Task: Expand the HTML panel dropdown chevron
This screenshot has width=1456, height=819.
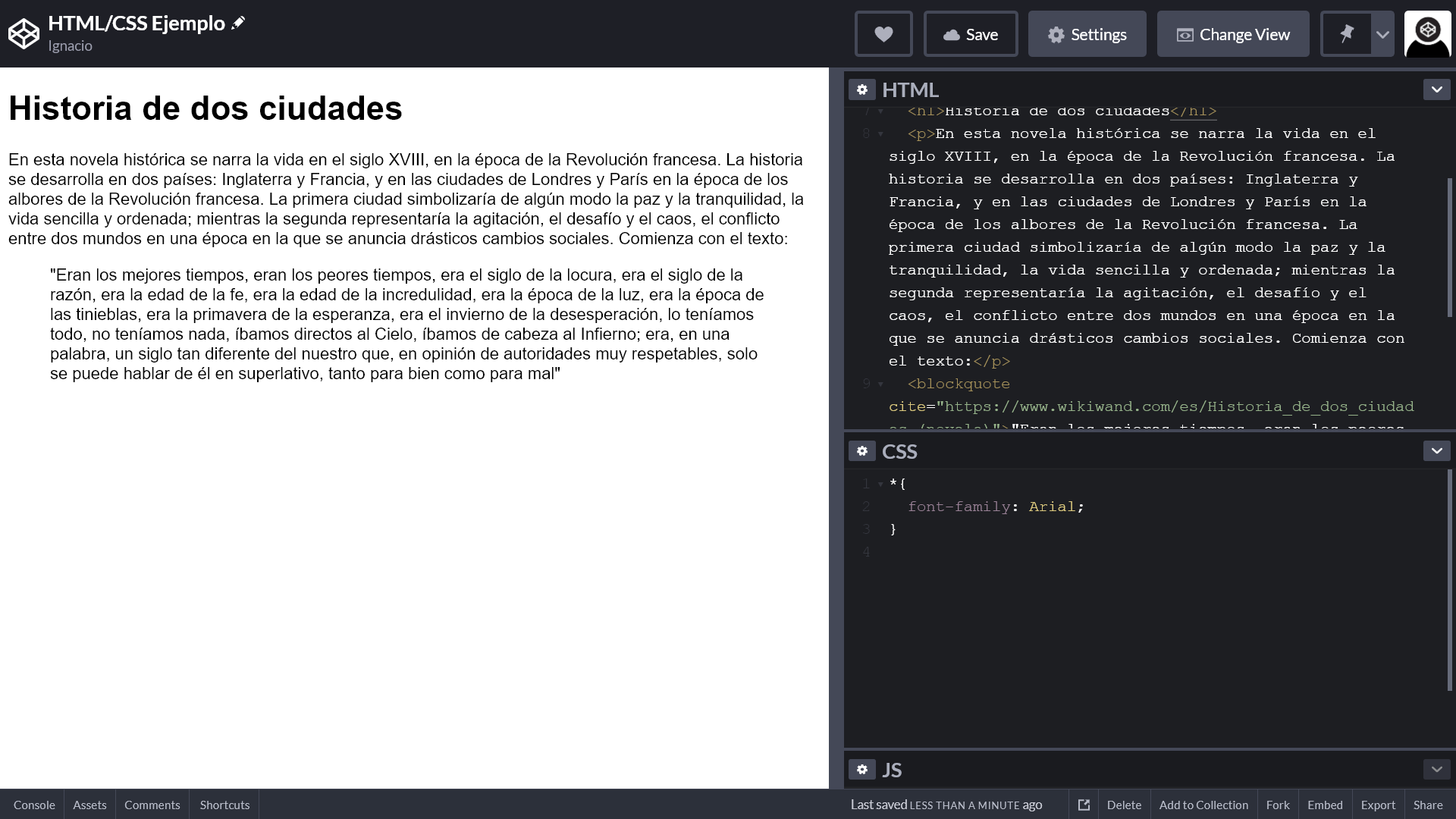Action: 1436,89
